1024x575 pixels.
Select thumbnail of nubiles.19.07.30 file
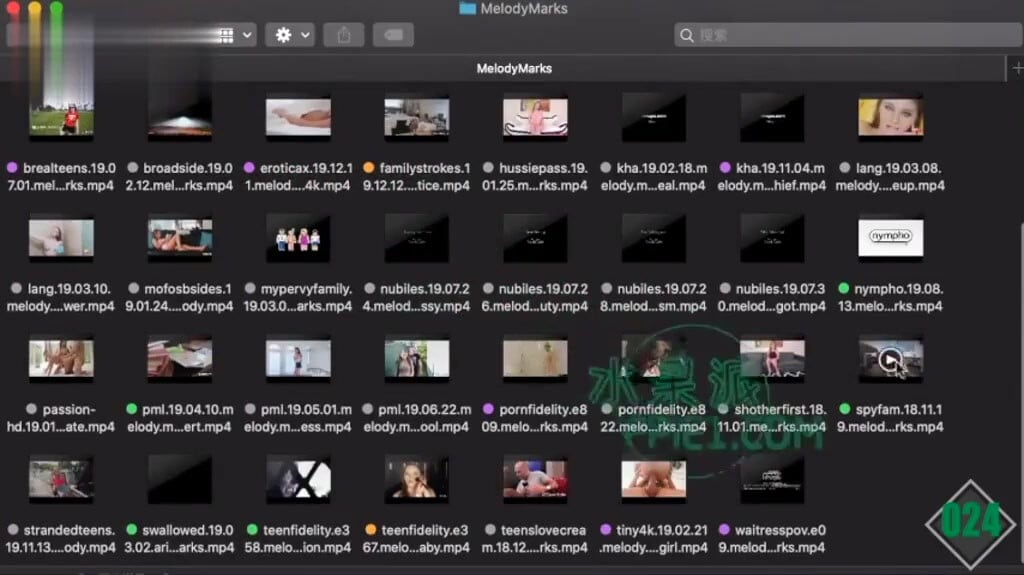(772, 238)
